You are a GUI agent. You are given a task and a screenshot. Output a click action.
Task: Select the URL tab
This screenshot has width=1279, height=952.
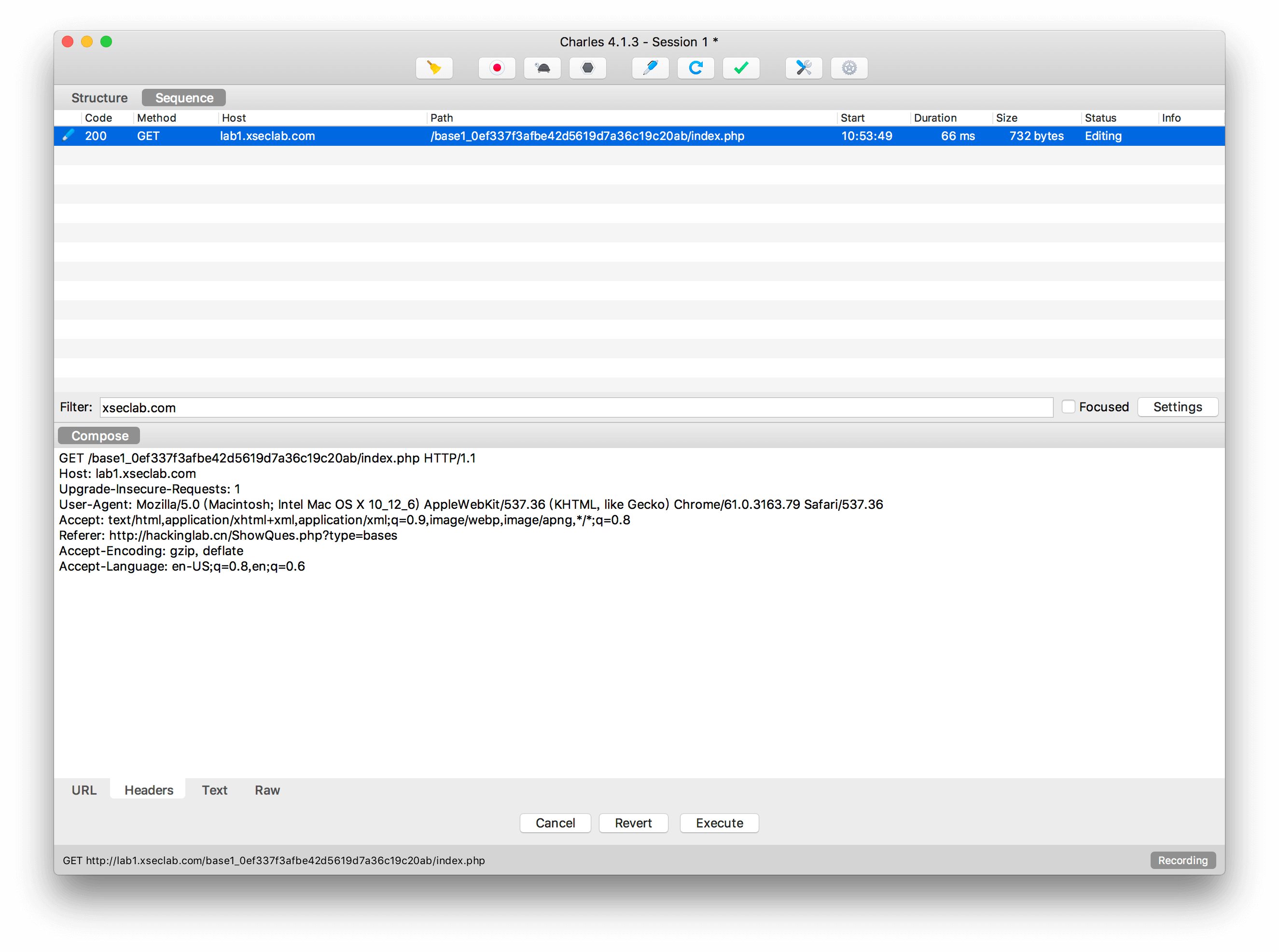tap(85, 789)
